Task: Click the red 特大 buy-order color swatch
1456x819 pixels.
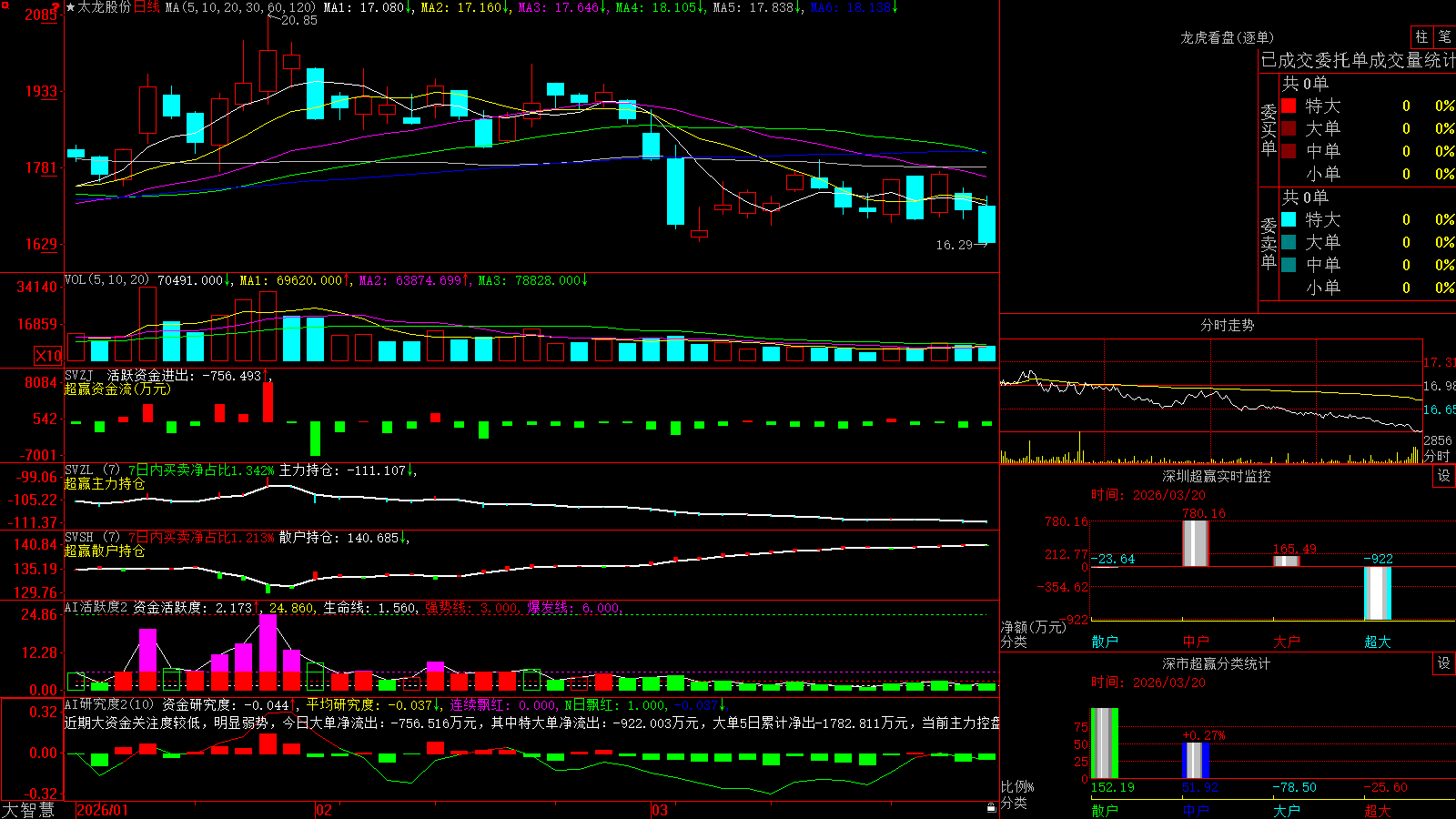Action: tap(1289, 106)
